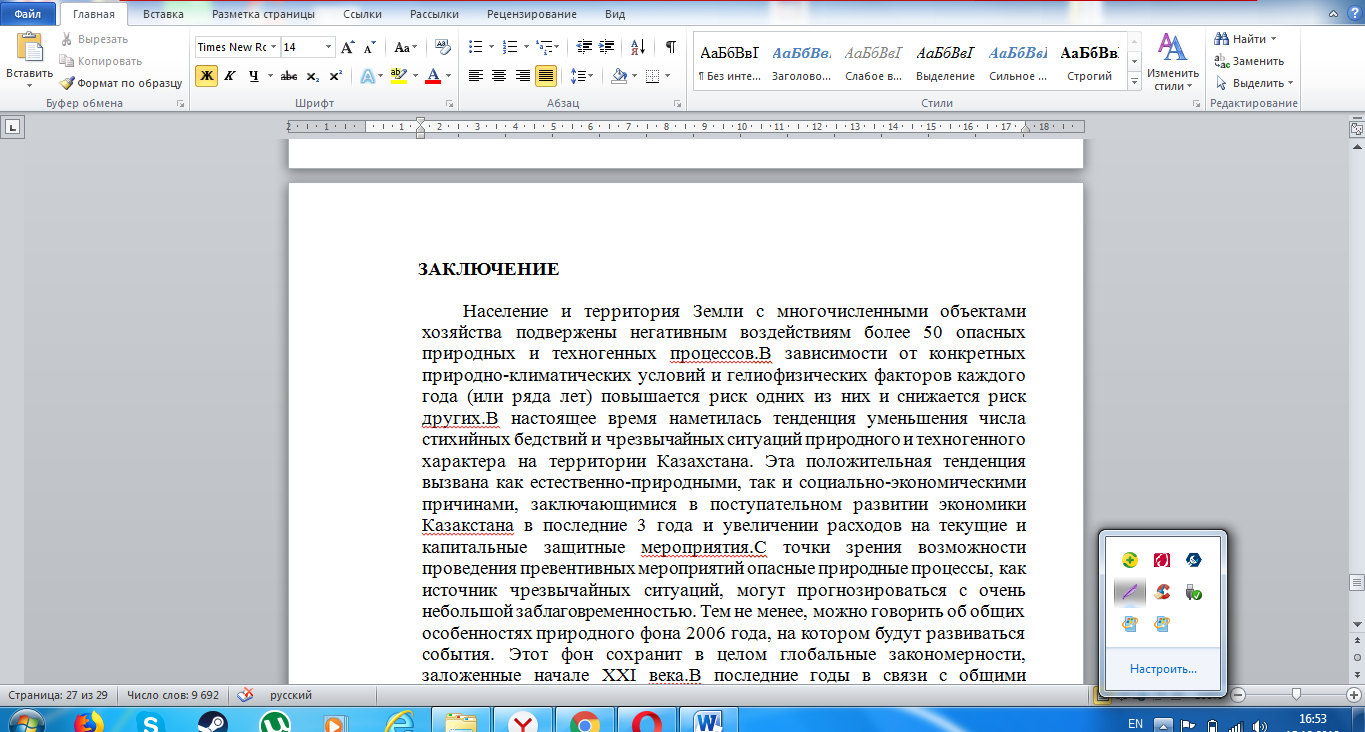Decrease paragraph indent

click(x=584, y=47)
